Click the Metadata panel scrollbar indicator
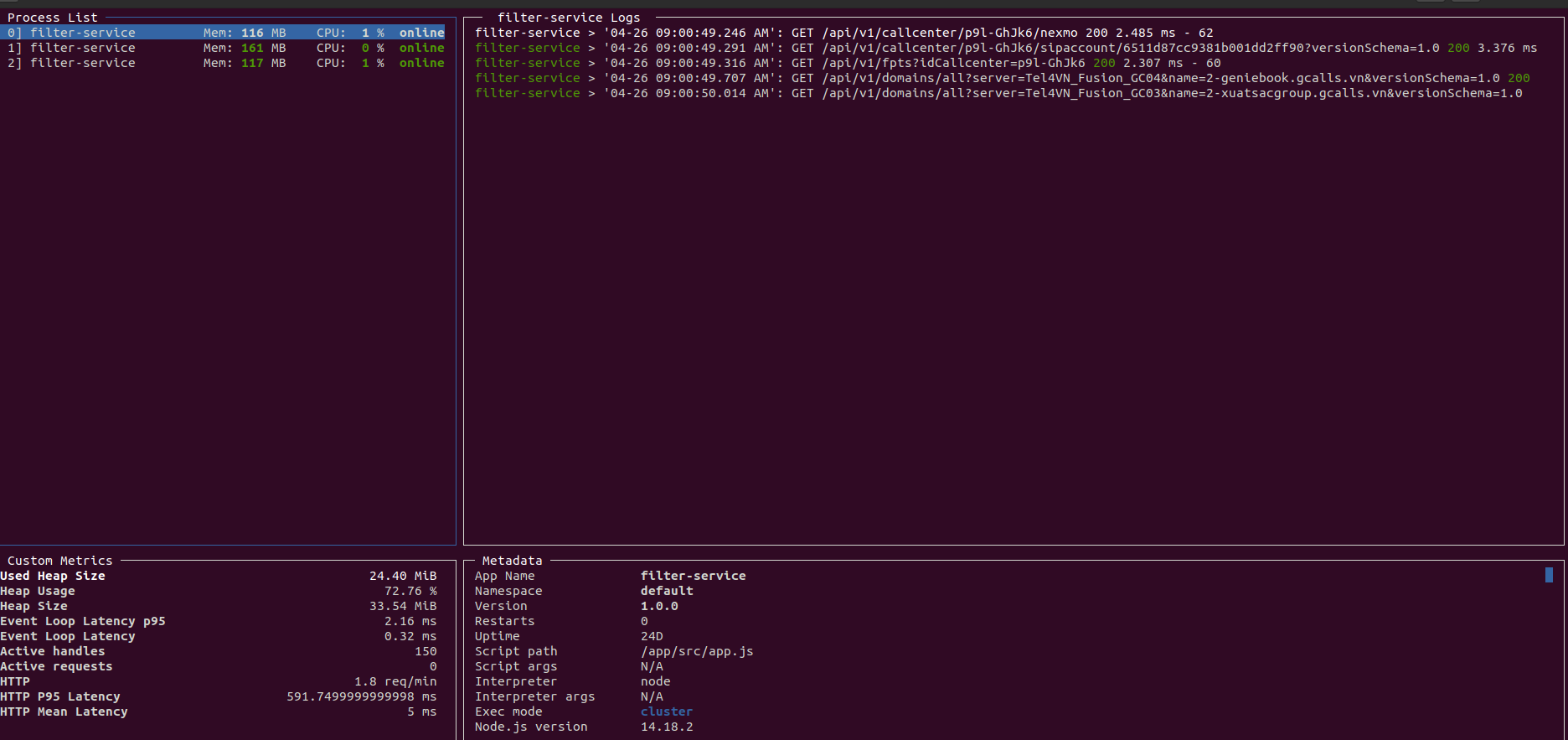 pyautogui.click(x=1549, y=575)
